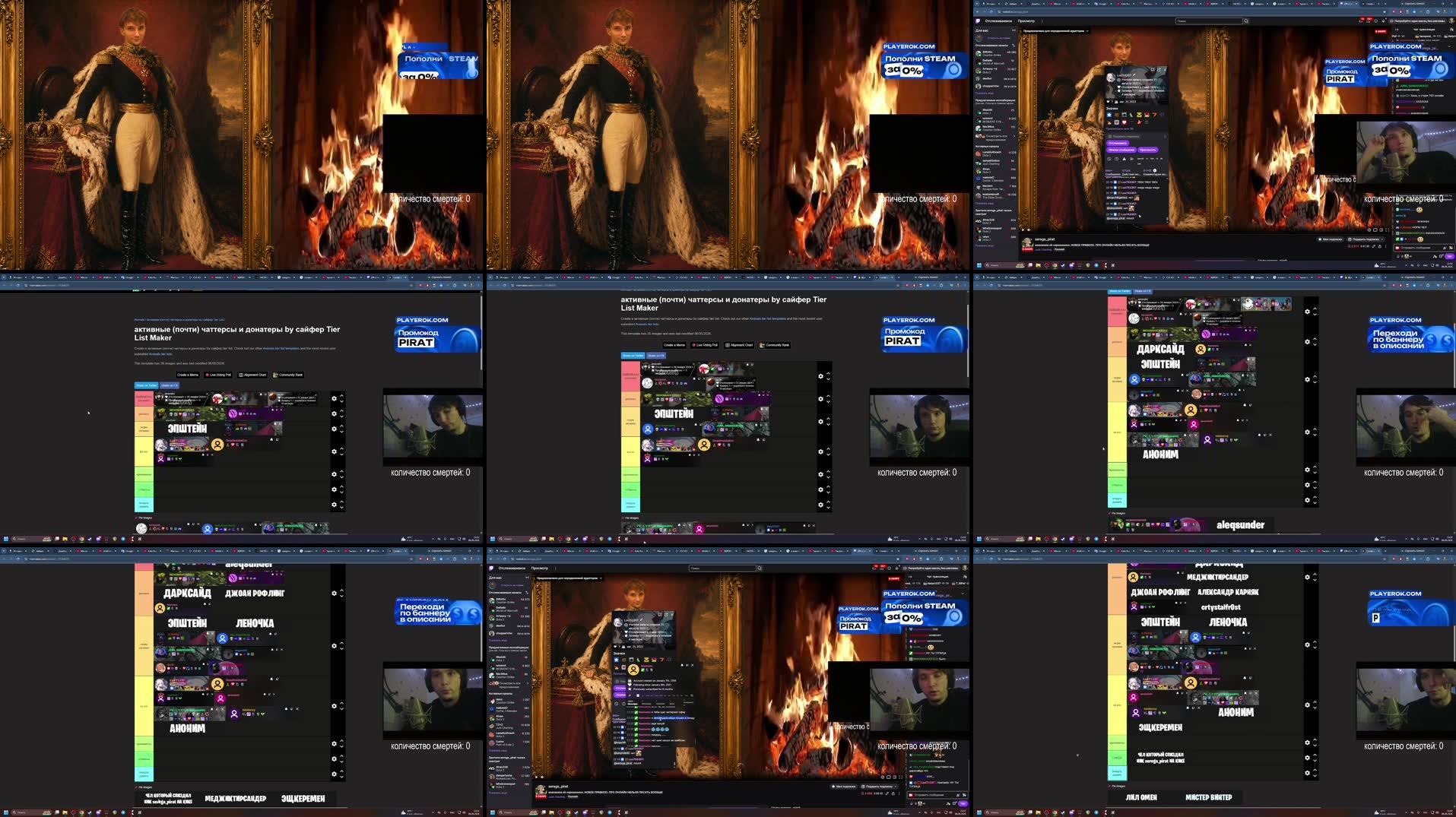Click the fully visible breadcrumb link above tier list title
This screenshot has height=817, width=1456.
click(x=179, y=319)
